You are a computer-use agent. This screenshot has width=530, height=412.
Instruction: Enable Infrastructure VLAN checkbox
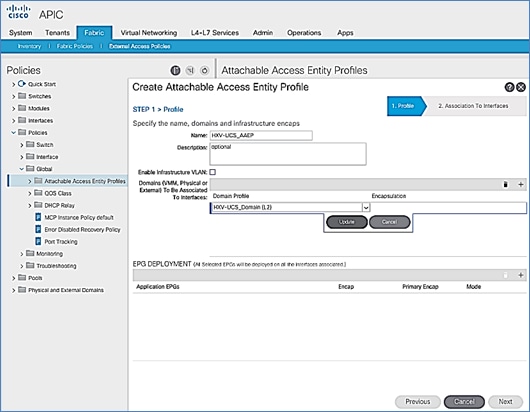point(213,172)
